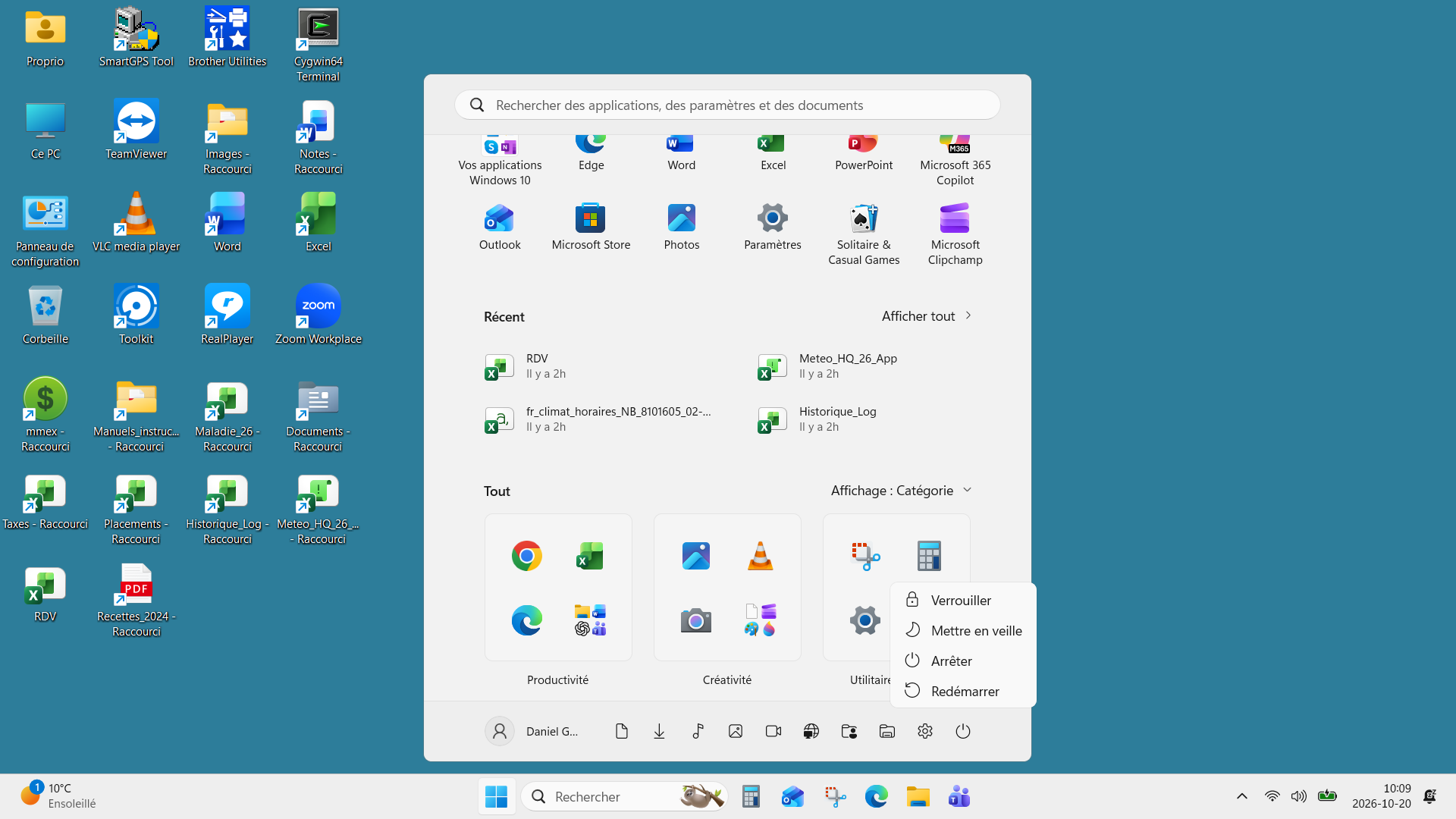1456x819 pixels.
Task: Launch Solitaire & Casual Games
Action: [864, 234]
